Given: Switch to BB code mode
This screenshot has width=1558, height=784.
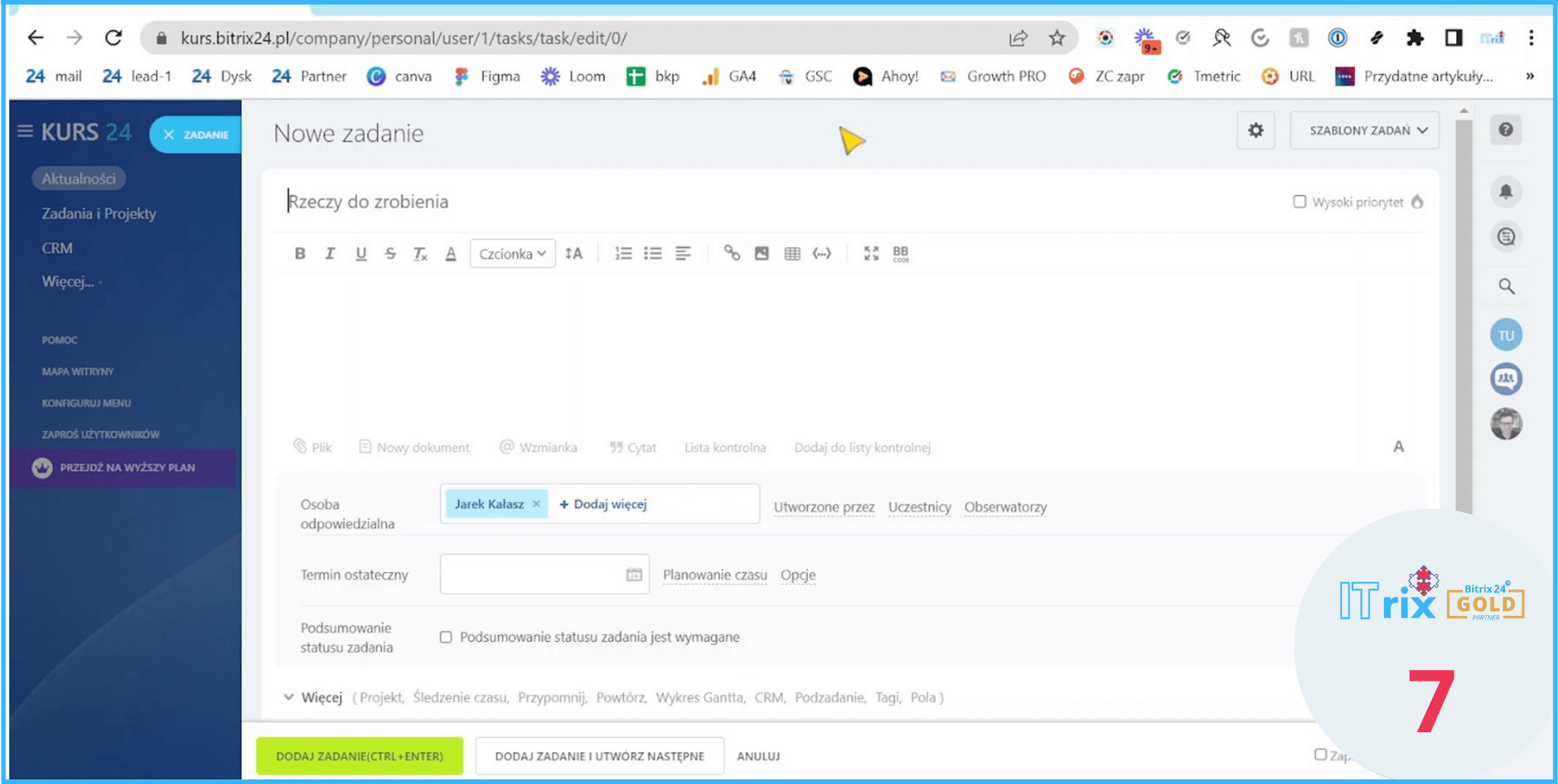Looking at the screenshot, I should tap(901, 253).
